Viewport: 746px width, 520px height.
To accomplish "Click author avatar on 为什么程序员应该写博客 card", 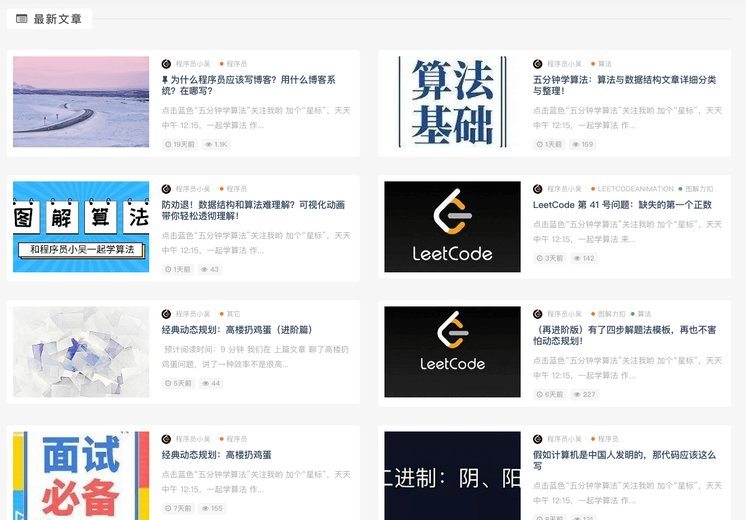I will 166,64.
